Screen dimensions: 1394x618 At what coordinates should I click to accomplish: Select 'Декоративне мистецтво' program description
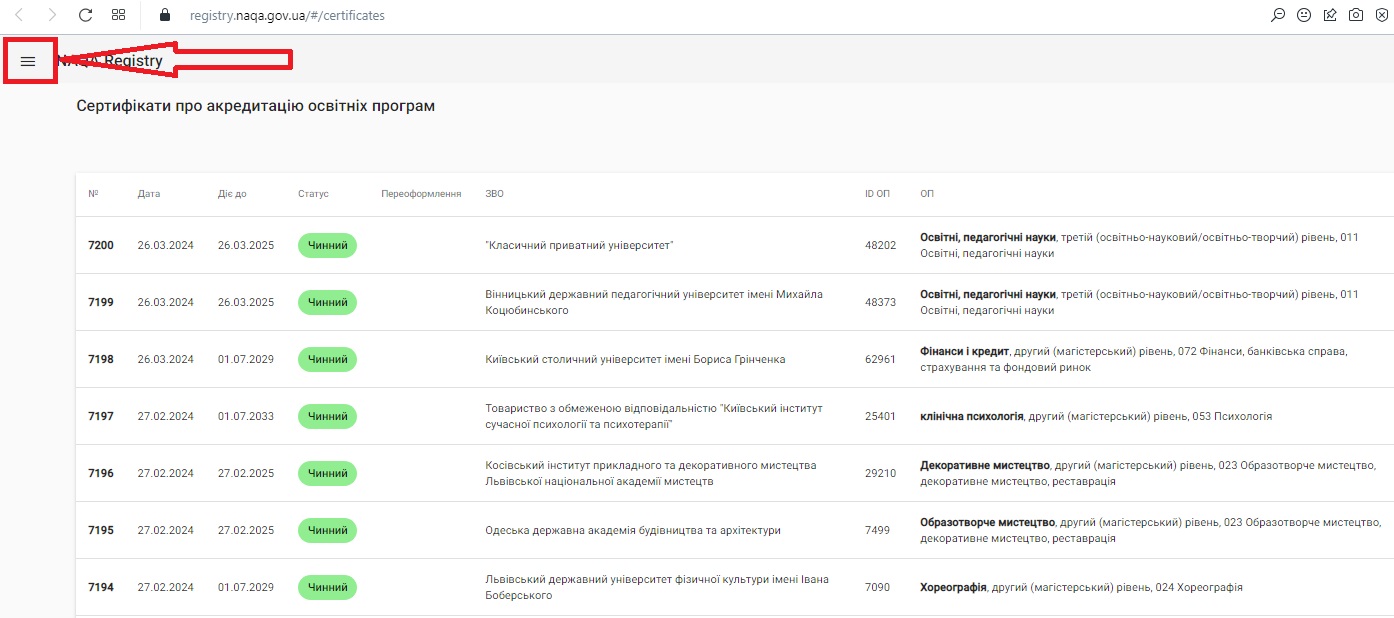coord(1148,473)
